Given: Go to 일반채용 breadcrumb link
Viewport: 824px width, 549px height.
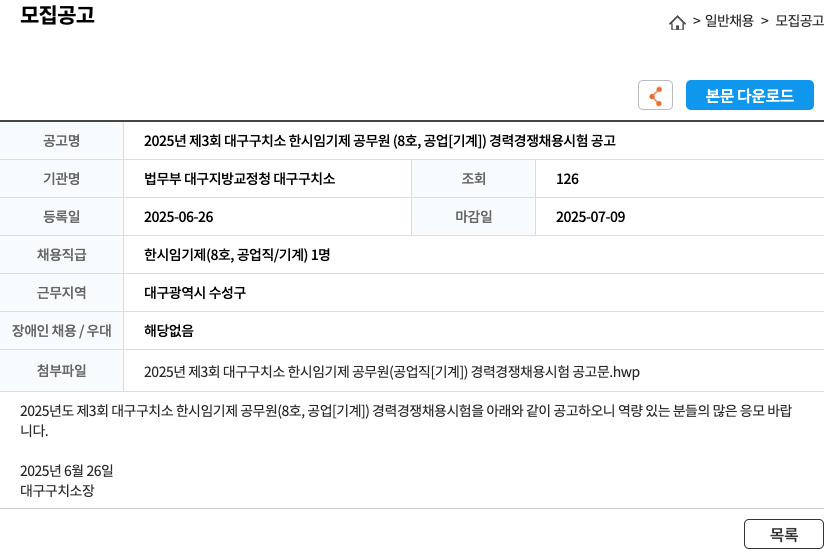Looking at the screenshot, I should pyautogui.click(x=729, y=20).
